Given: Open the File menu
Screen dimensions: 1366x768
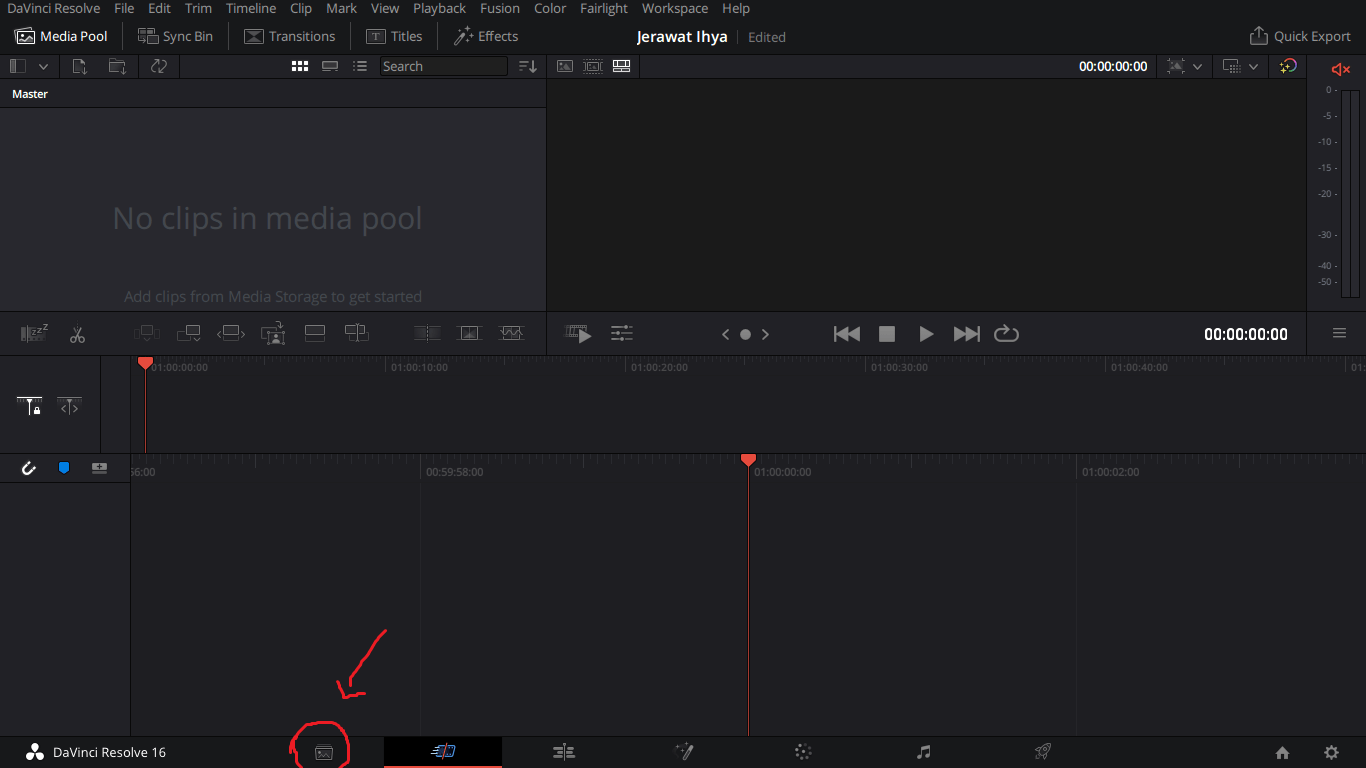Looking at the screenshot, I should [x=124, y=8].
